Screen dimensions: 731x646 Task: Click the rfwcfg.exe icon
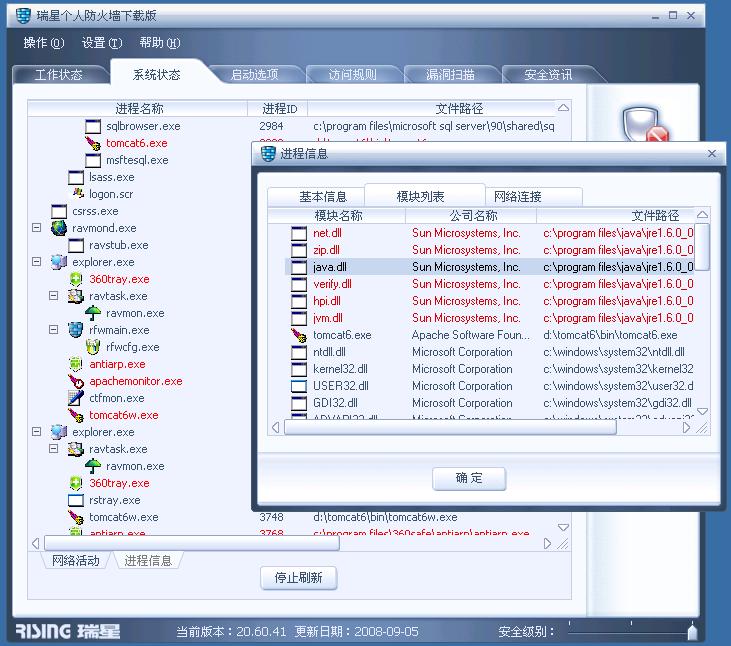(93, 347)
